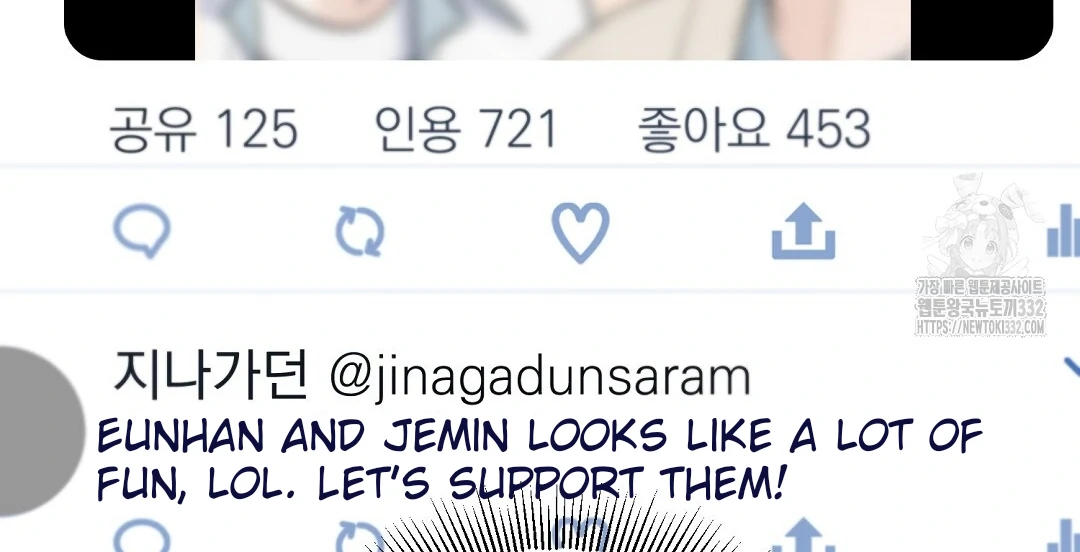Open 인용 721 quotes count

[465, 129]
